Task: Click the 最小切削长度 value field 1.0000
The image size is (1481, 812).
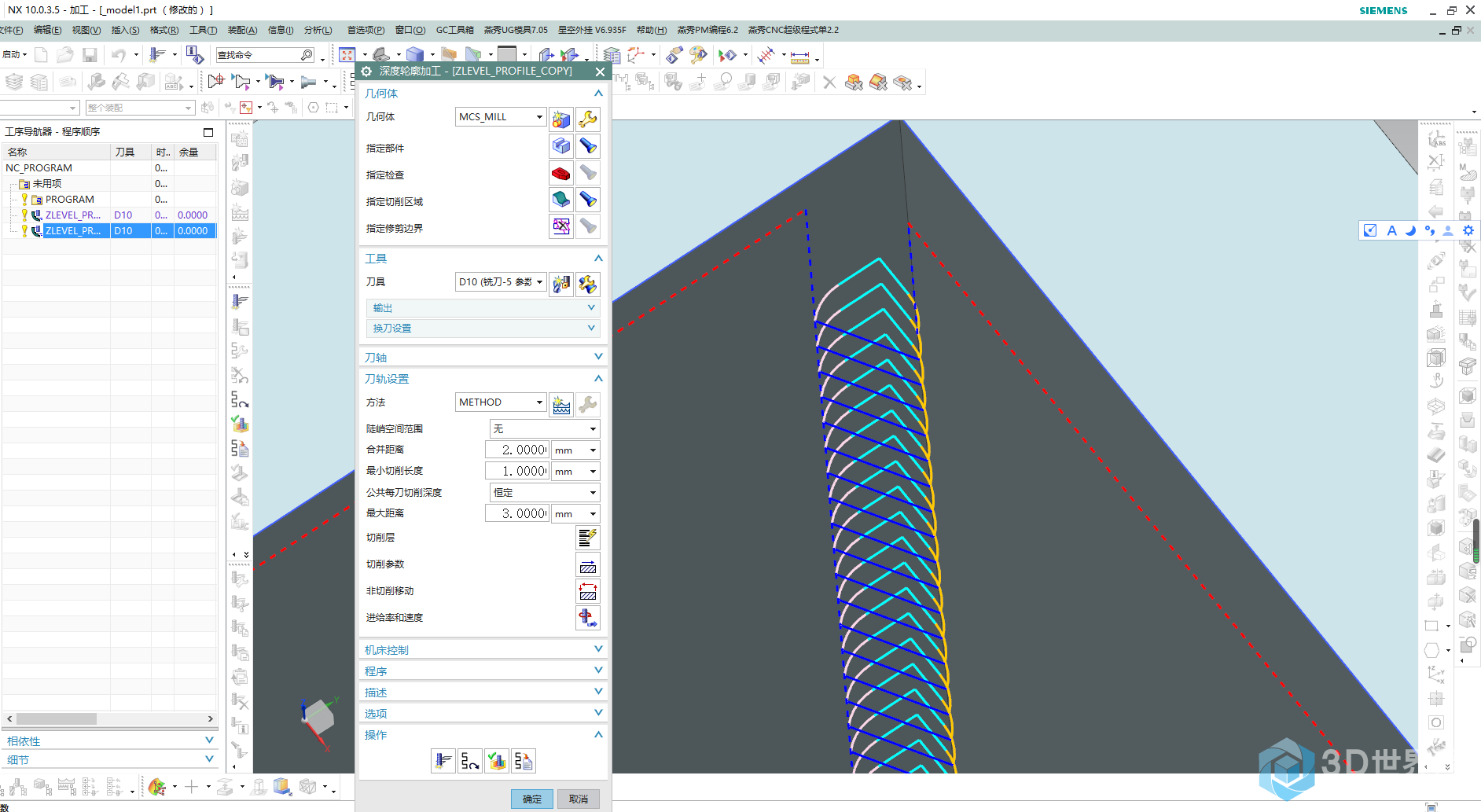Action: [516, 472]
